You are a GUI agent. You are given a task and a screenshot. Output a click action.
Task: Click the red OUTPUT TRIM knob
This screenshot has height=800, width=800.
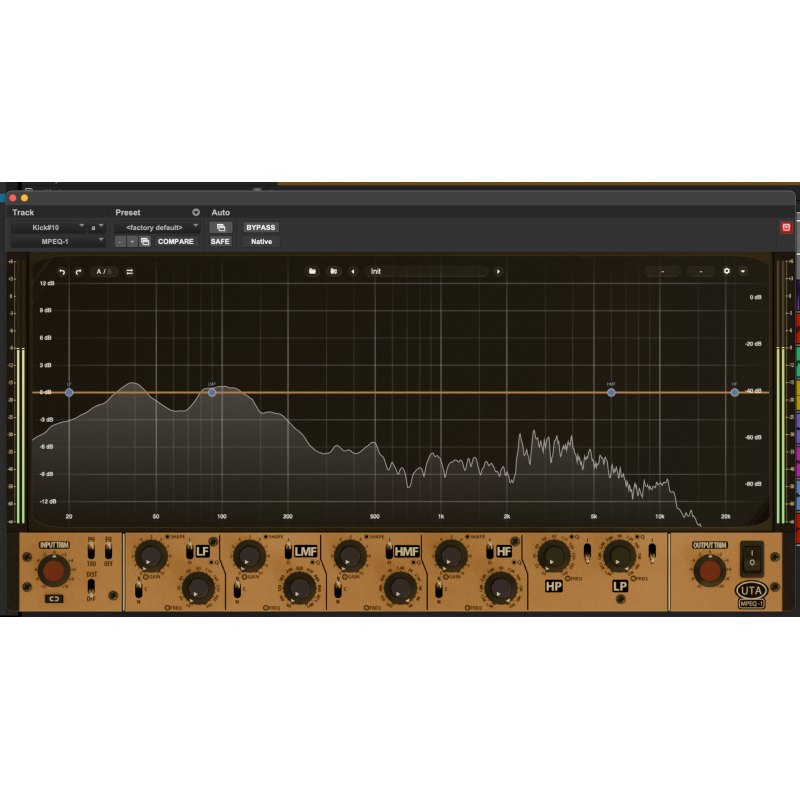click(x=709, y=570)
